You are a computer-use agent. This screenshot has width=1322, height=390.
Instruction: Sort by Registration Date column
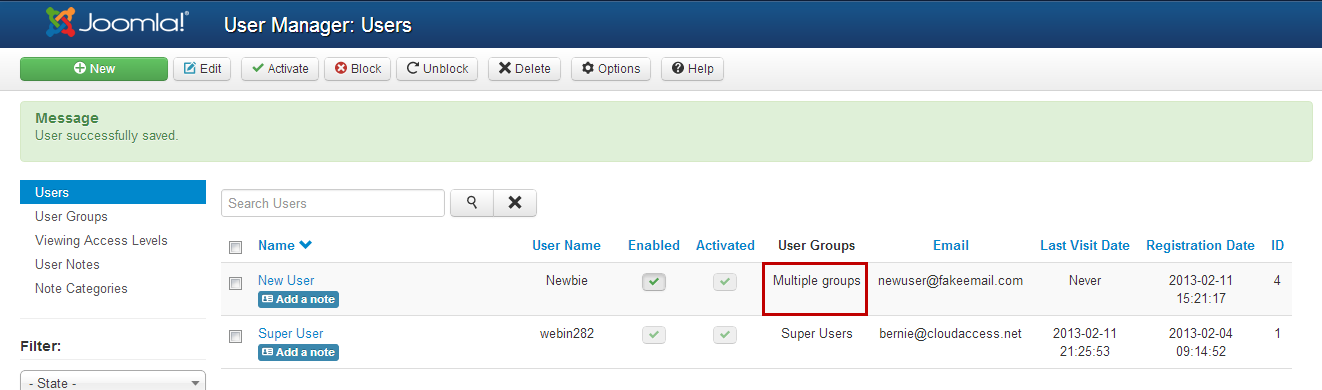[1200, 245]
